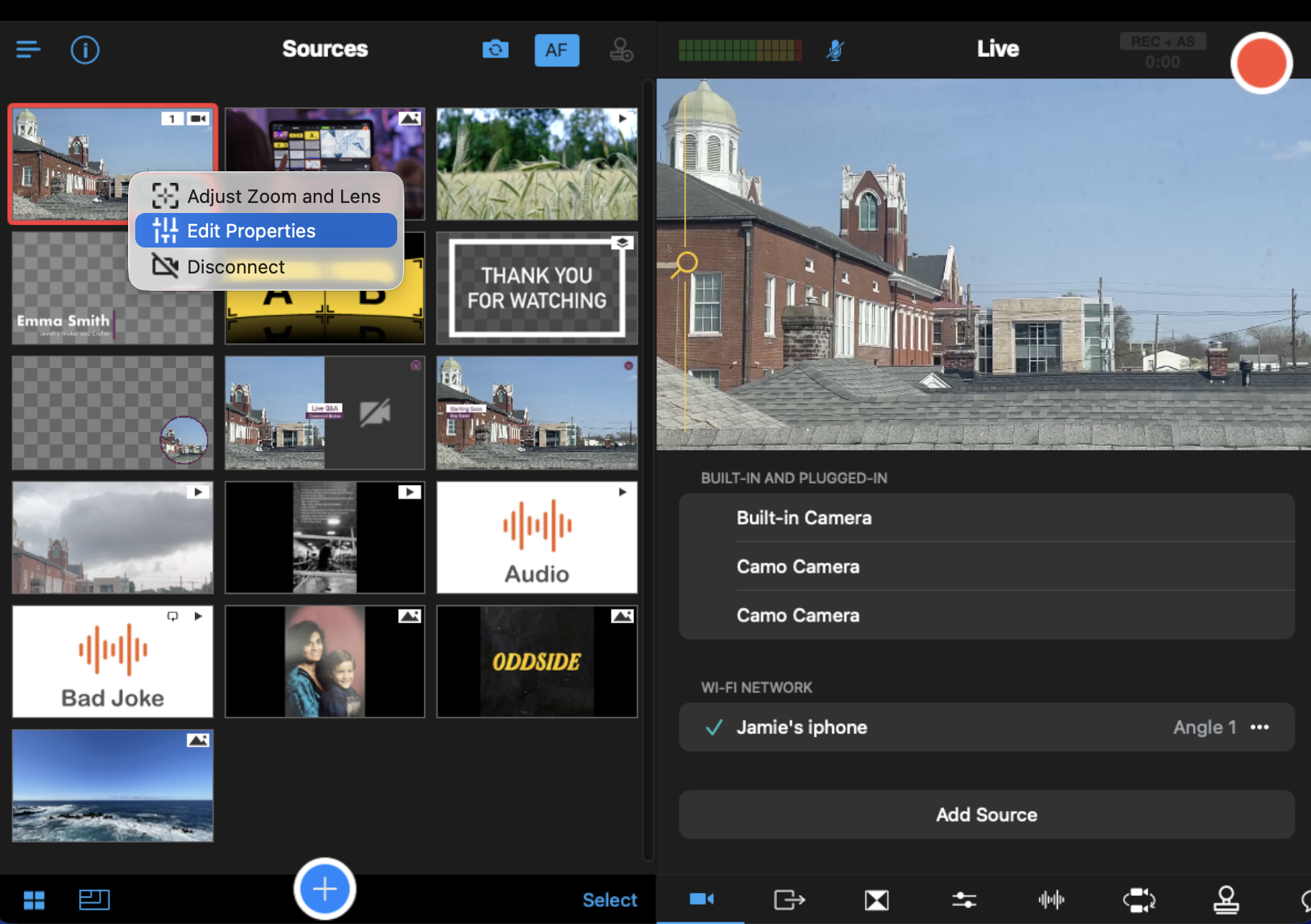Choose Edit Properties in context menu

pyautogui.click(x=266, y=230)
